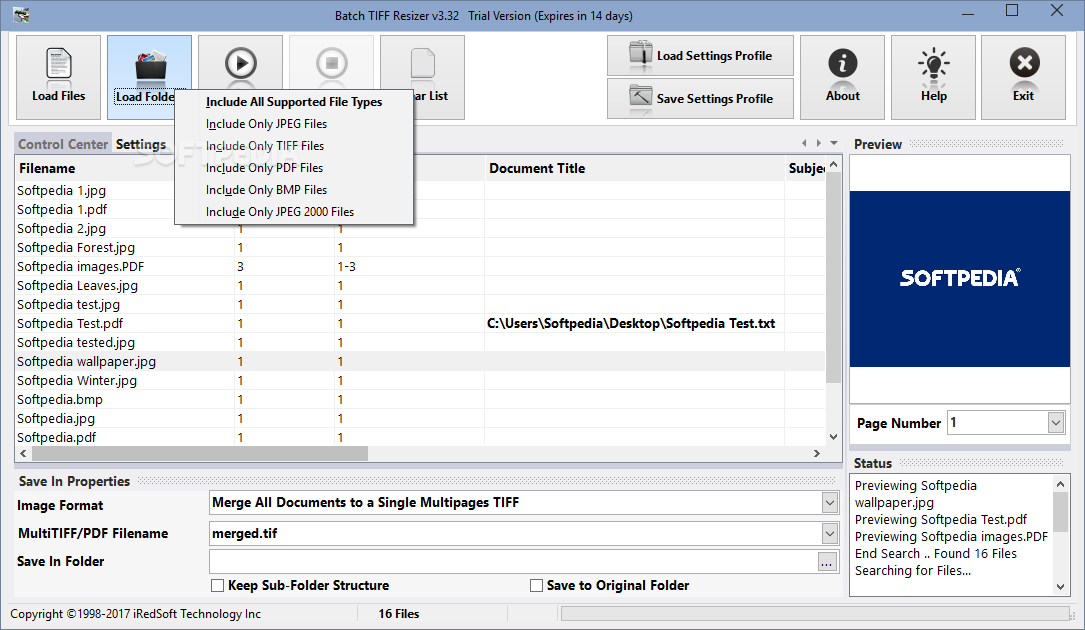Enable Save to Original Folder checkbox
This screenshot has width=1085, height=630.
(x=536, y=586)
